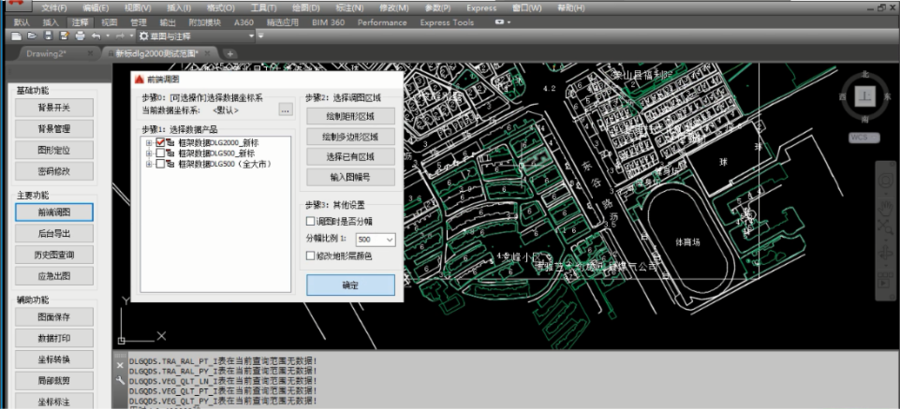Click the Plot printer icon

[x=80, y=36]
